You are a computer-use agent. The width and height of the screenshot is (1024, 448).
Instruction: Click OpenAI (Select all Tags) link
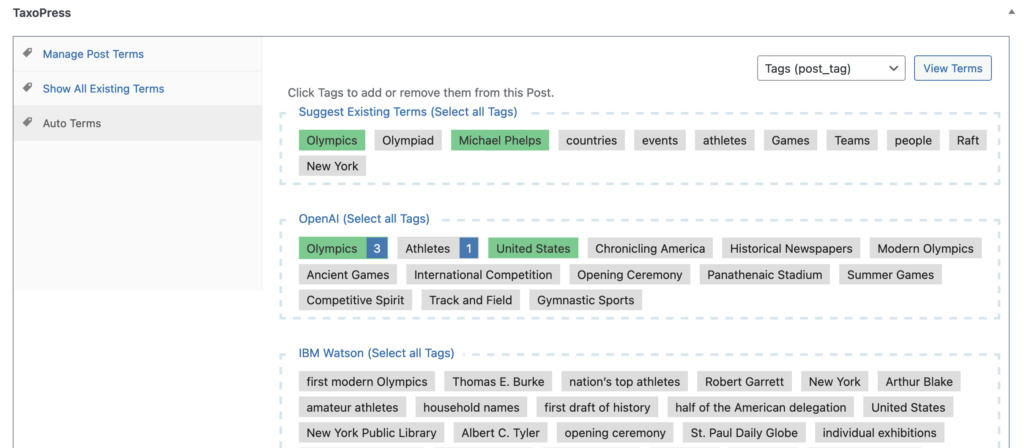coord(364,219)
